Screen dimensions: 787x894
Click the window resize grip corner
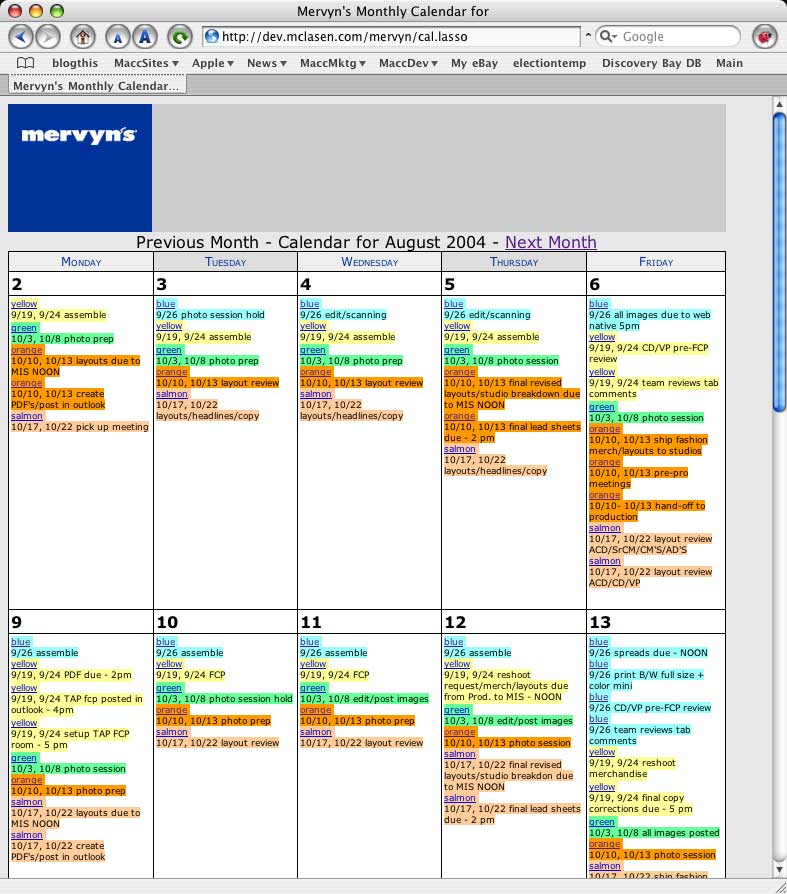pos(780,887)
